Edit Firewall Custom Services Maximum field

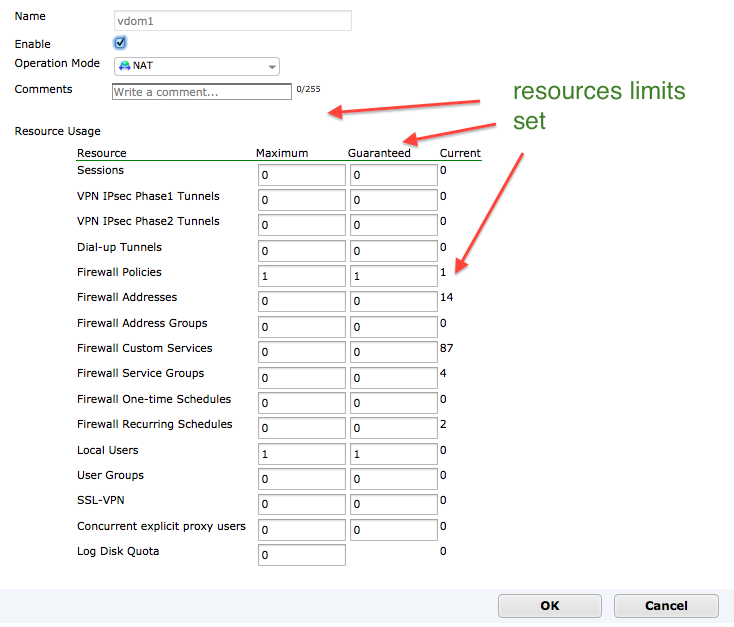302,352
